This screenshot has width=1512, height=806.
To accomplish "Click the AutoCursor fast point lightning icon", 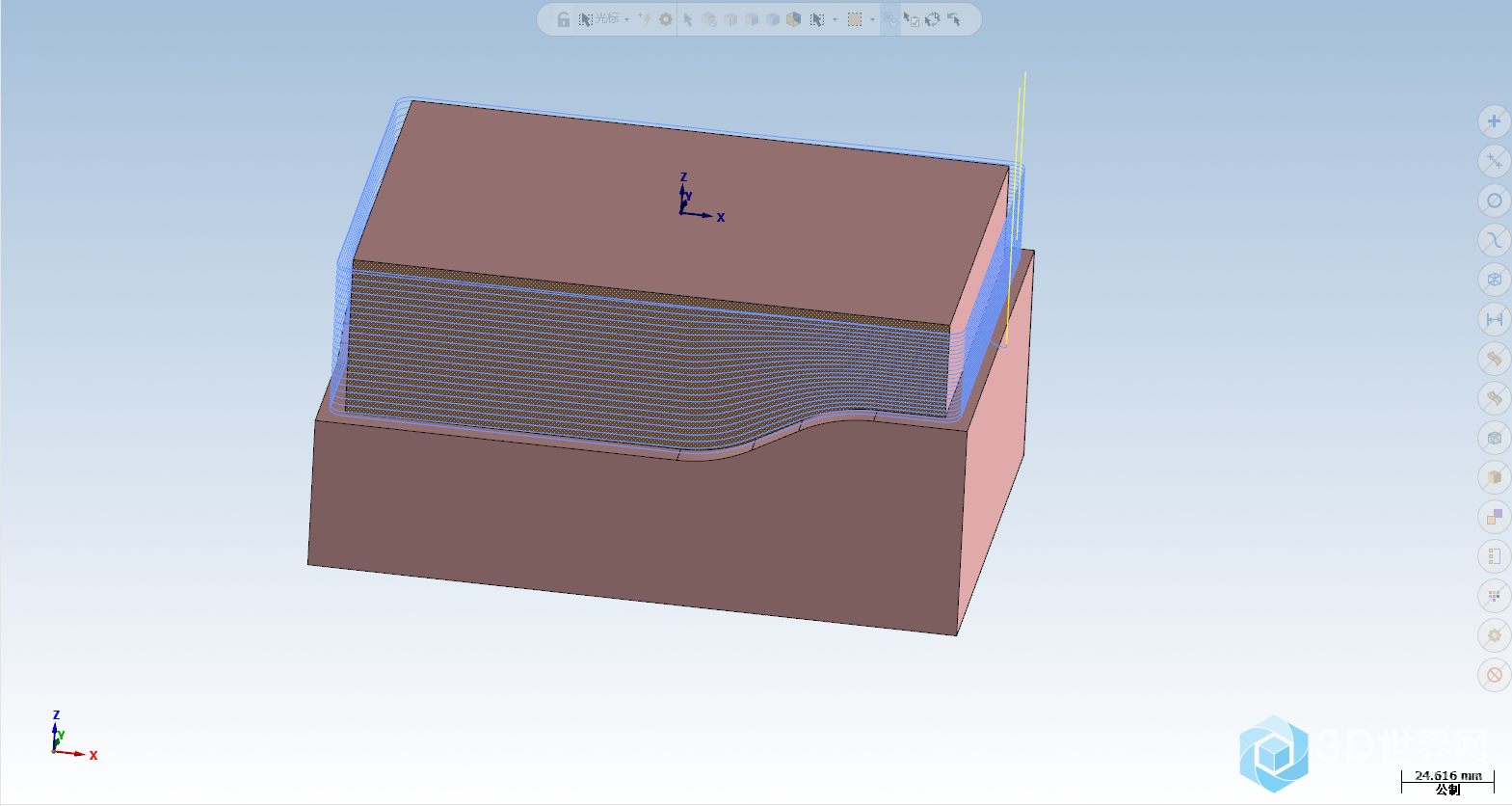I will tap(645, 19).
